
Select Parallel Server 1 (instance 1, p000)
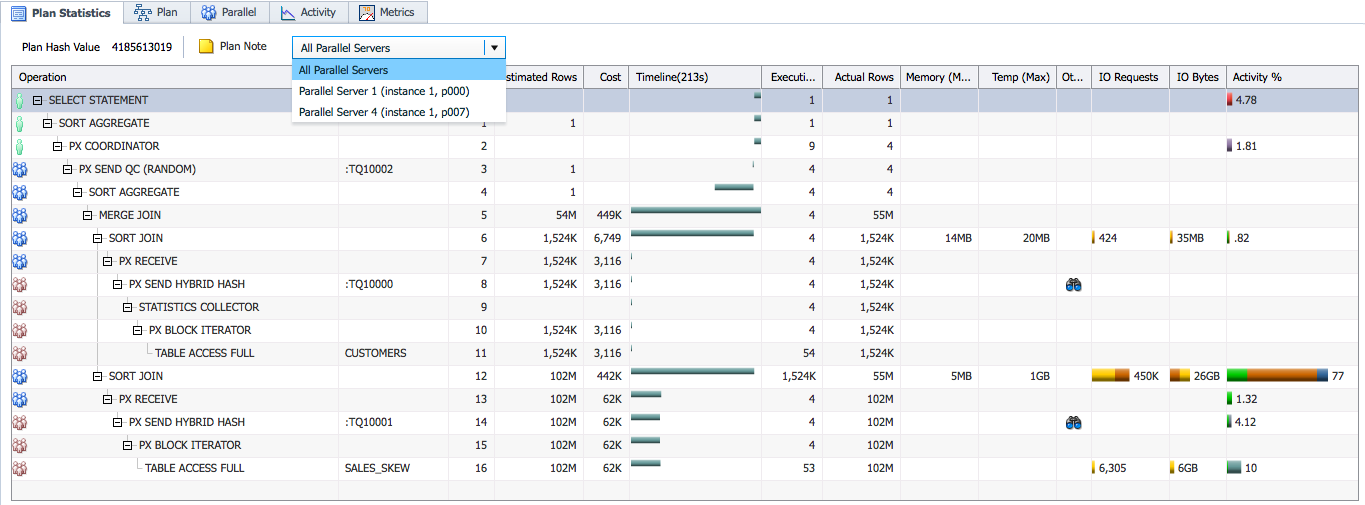(384, 91)
